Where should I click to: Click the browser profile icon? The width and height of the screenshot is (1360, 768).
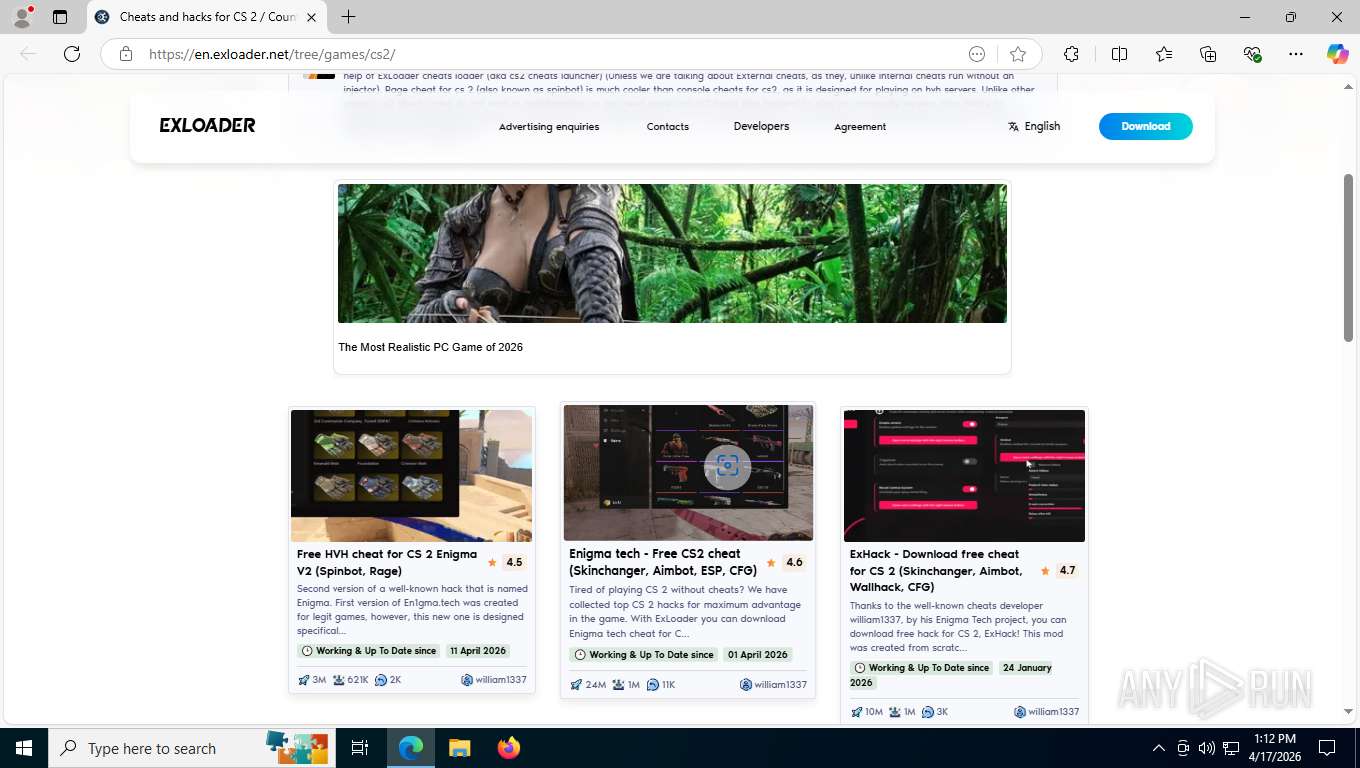point(23,17)
